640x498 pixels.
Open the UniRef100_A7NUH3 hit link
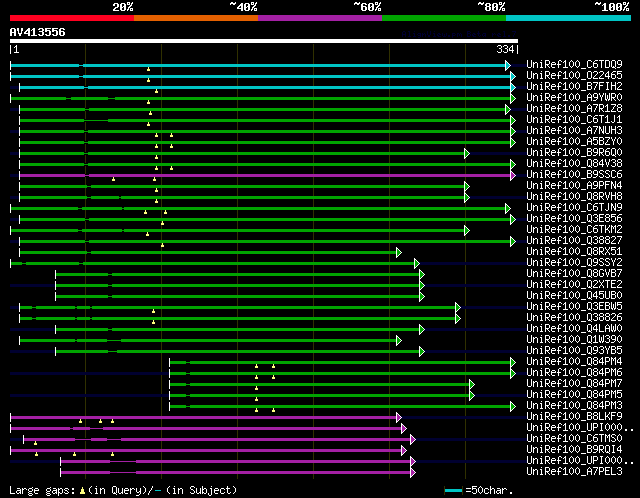pyautogui.click(x=573, y=131)
